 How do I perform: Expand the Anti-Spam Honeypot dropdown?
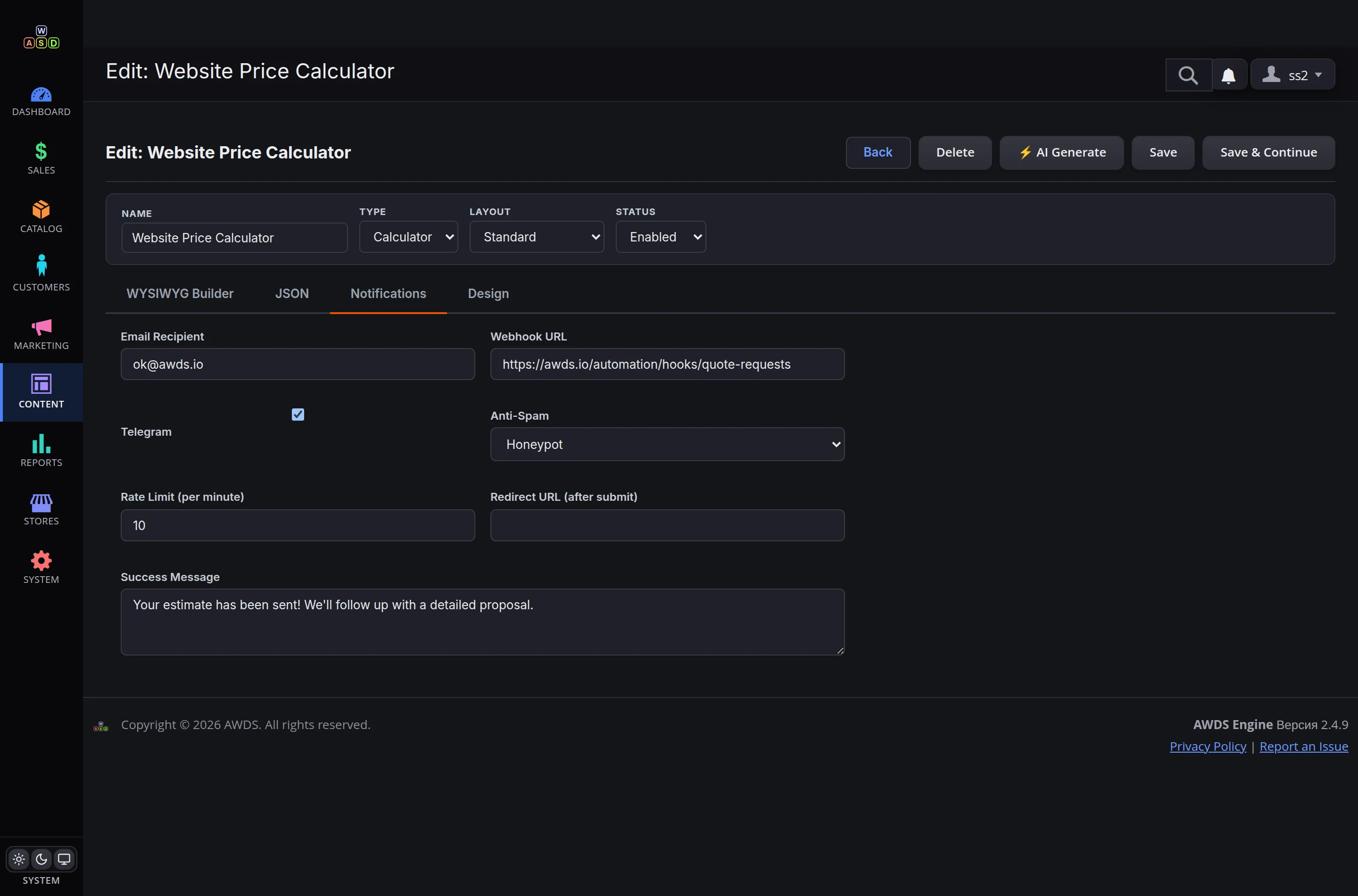[x=667, y=444]
